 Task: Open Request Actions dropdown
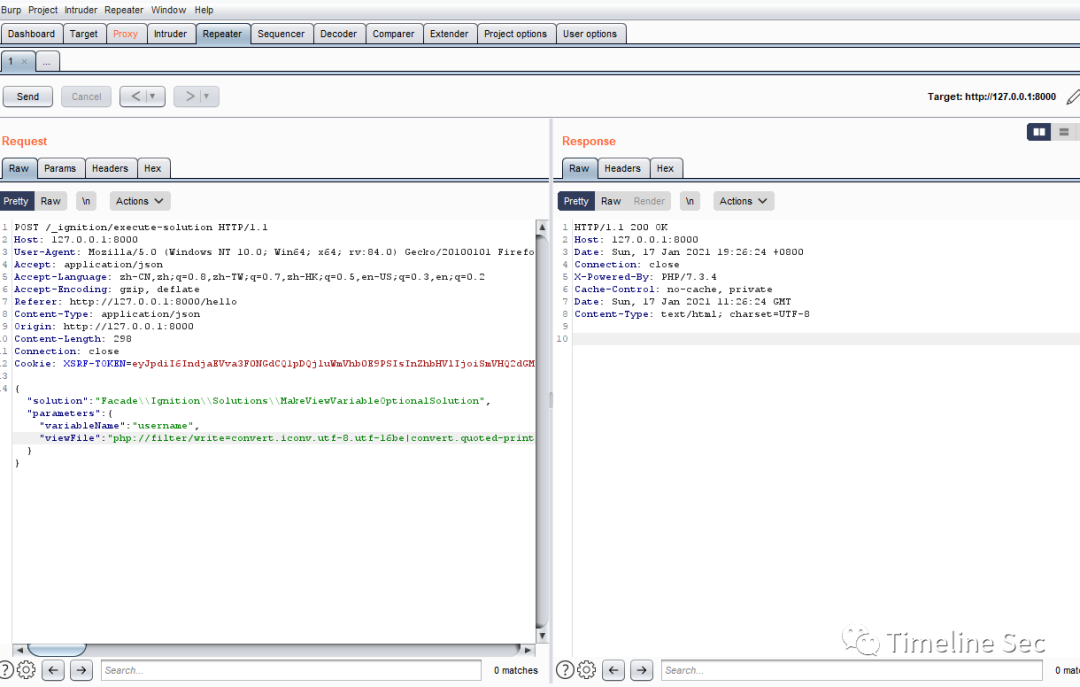coord(140,201)
